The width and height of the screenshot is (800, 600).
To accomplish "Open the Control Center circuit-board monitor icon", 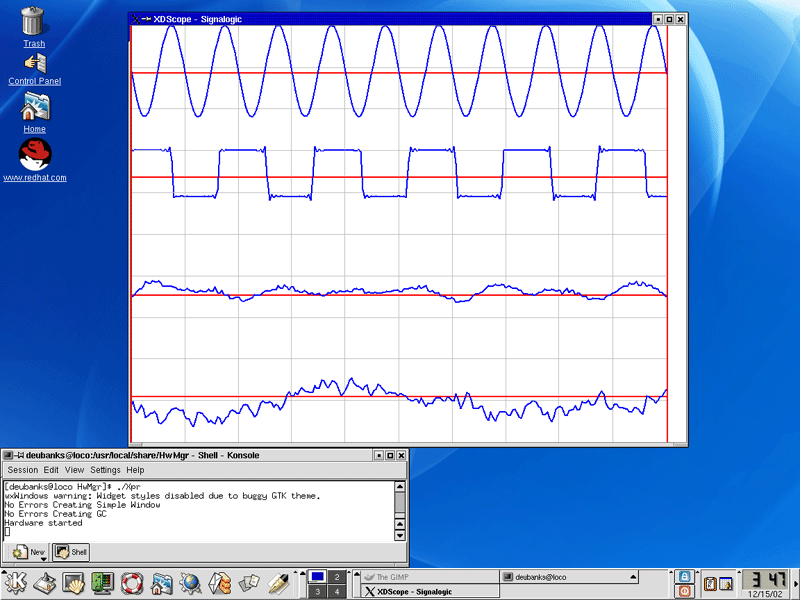I will click(103, 584).
